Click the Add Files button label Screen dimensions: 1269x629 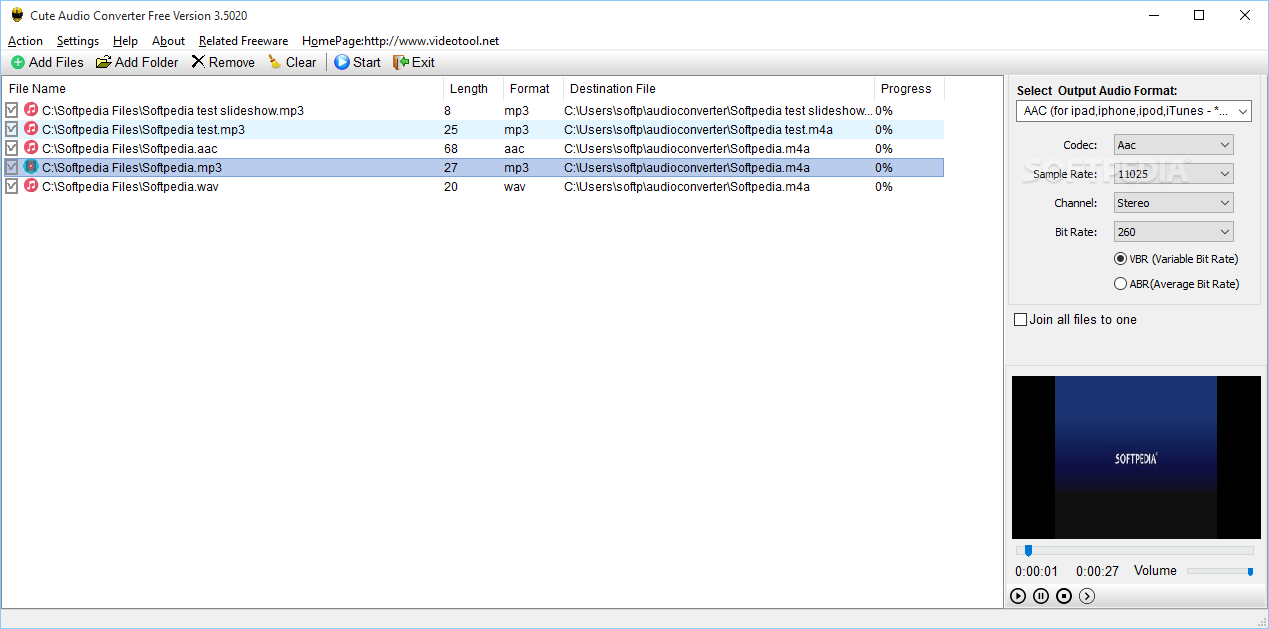tap(56, 62)
